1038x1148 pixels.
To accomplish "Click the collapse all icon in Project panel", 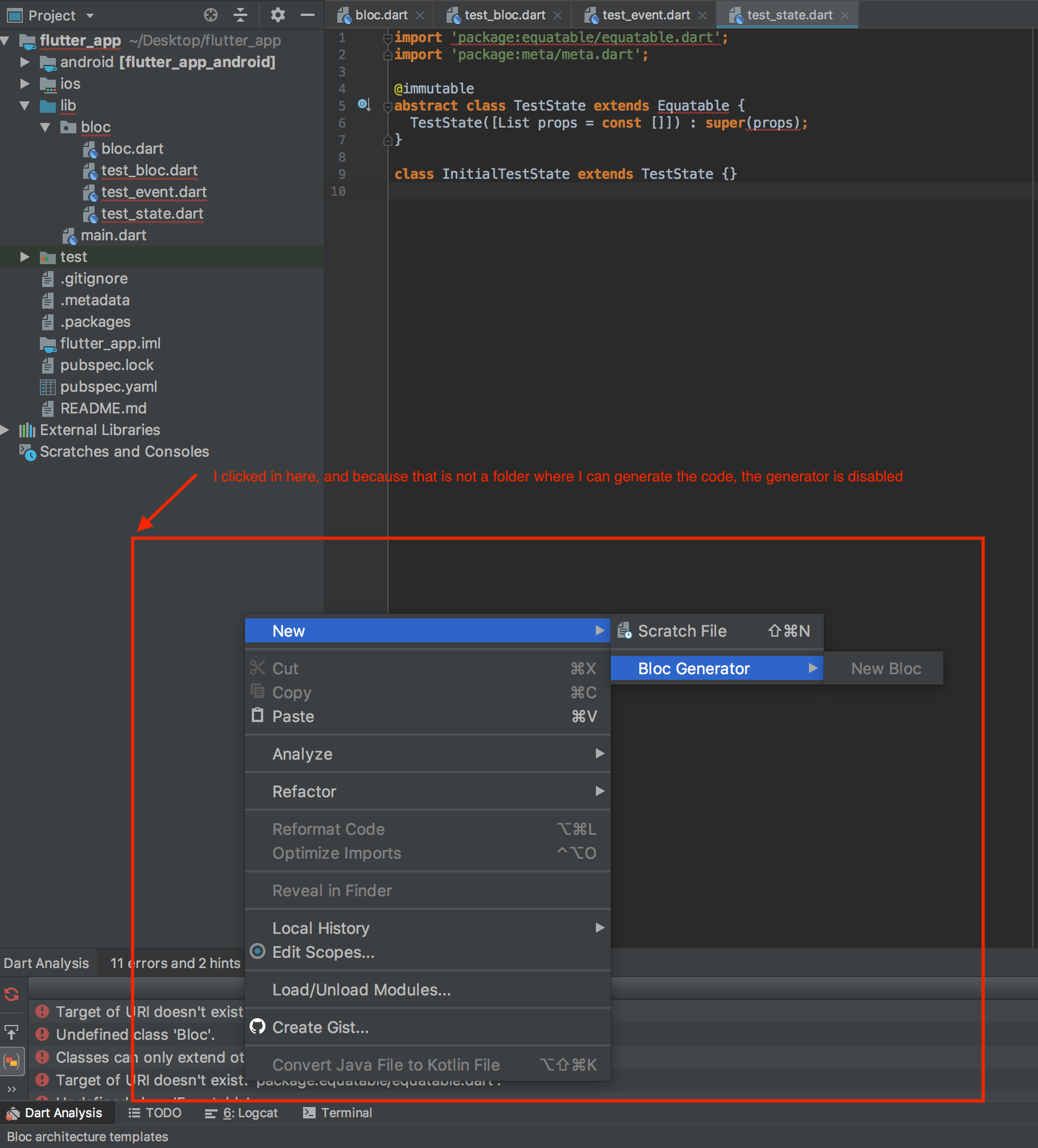I will pos(241,15).
